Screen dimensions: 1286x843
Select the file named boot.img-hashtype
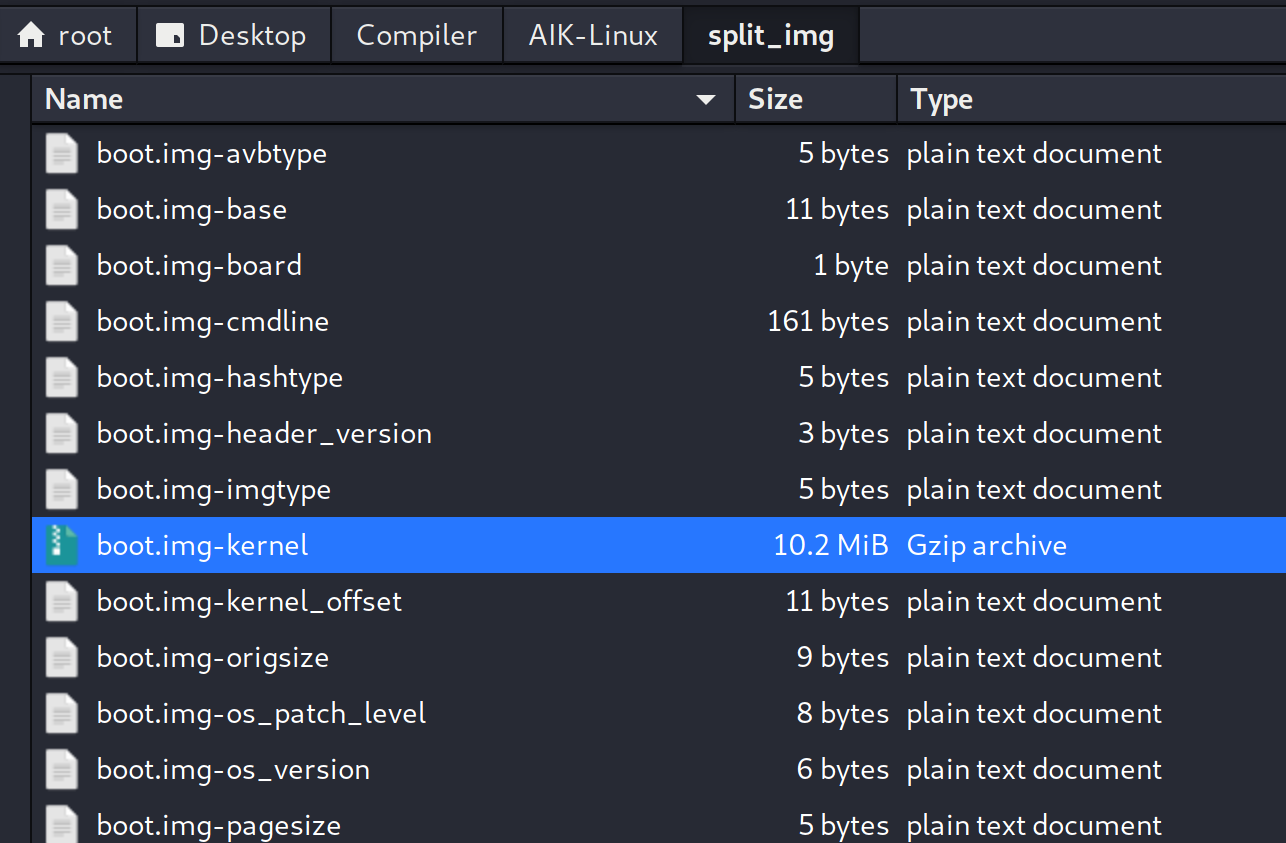220,378
